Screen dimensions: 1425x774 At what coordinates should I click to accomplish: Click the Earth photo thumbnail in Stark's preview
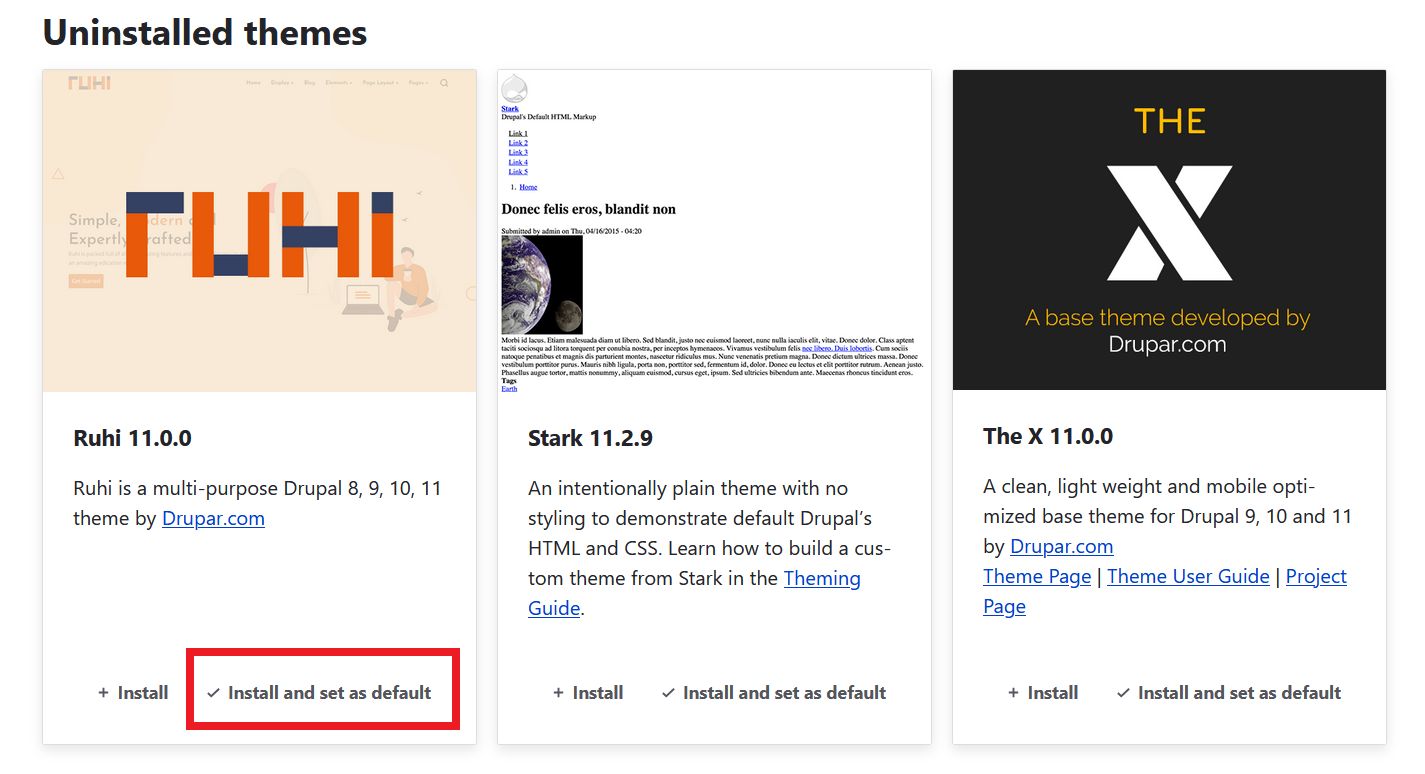[541, 284]
